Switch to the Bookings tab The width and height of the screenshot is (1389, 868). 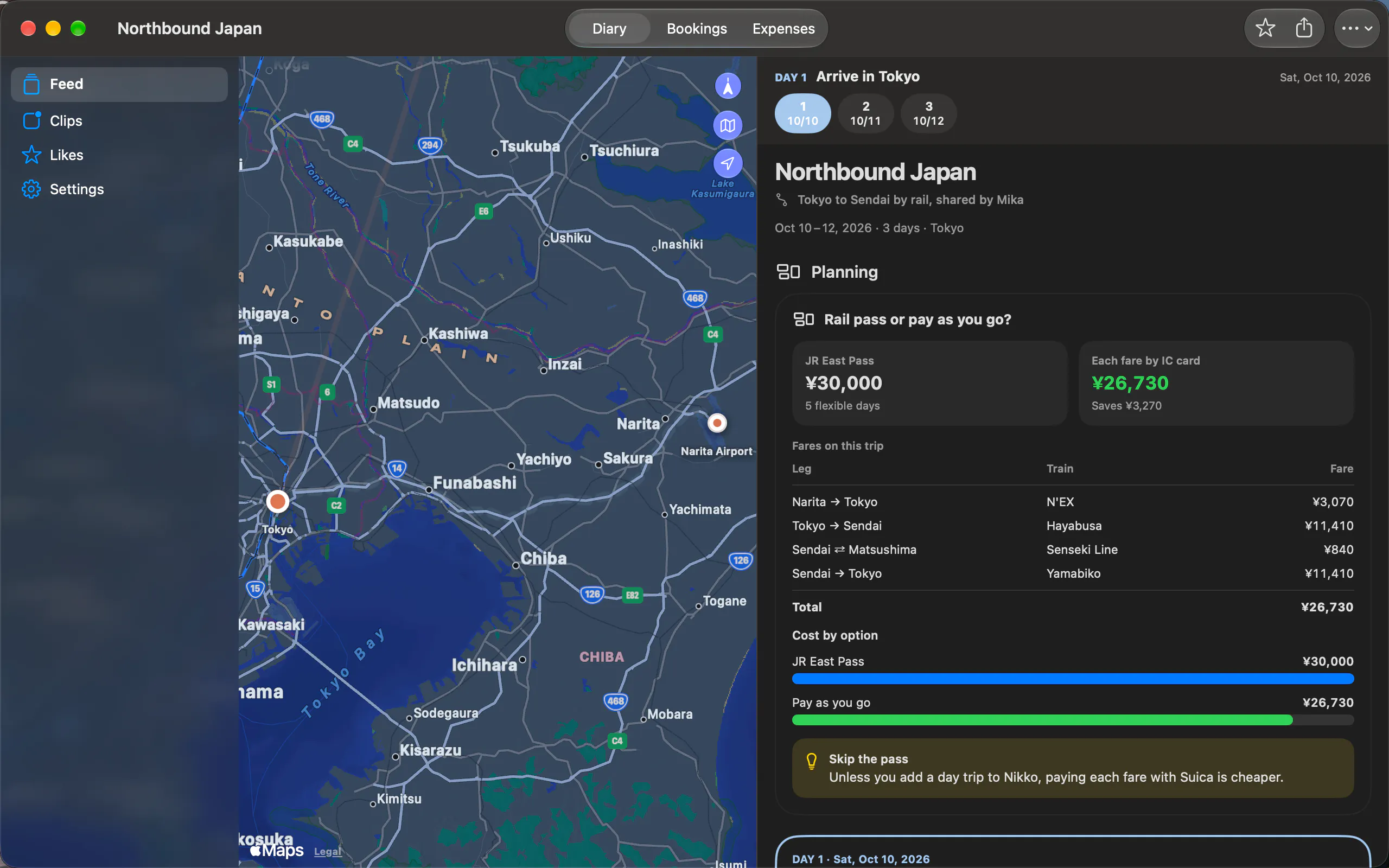point(697,28)
